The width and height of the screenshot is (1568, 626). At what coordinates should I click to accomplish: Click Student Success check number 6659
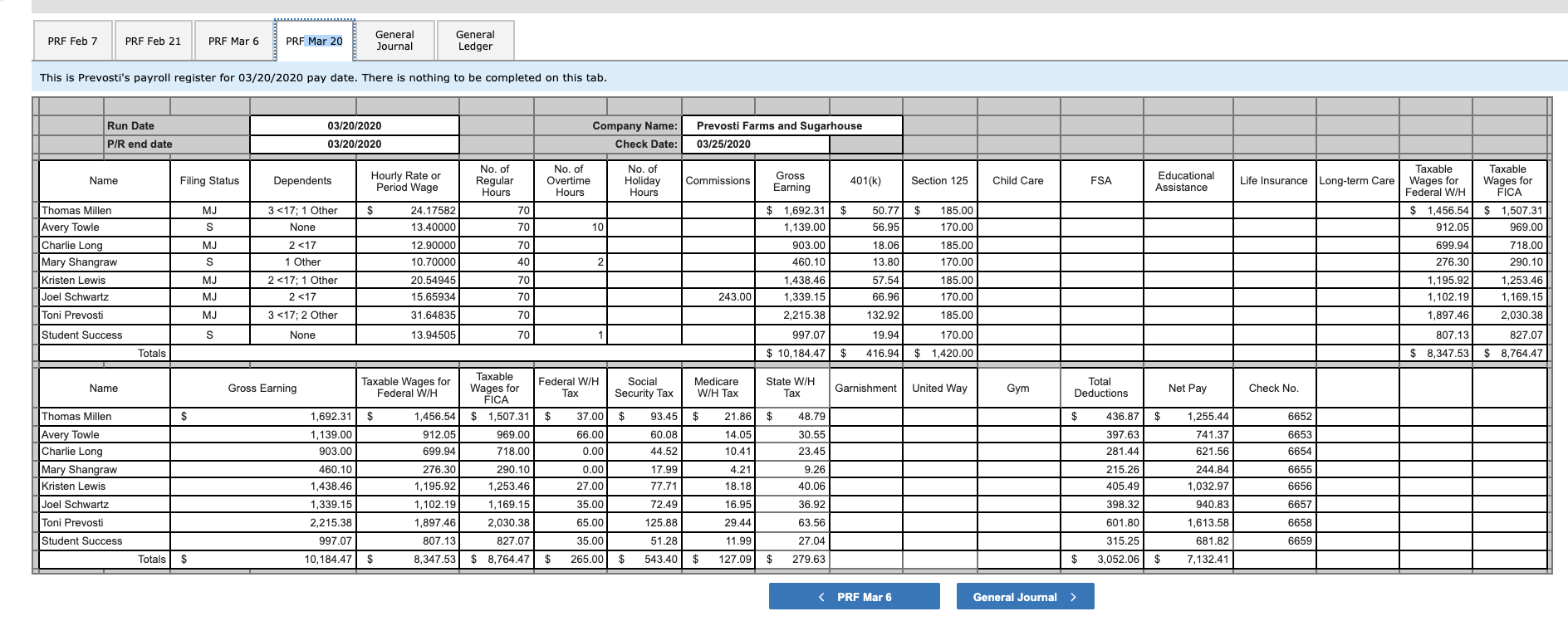[1273, 540]
